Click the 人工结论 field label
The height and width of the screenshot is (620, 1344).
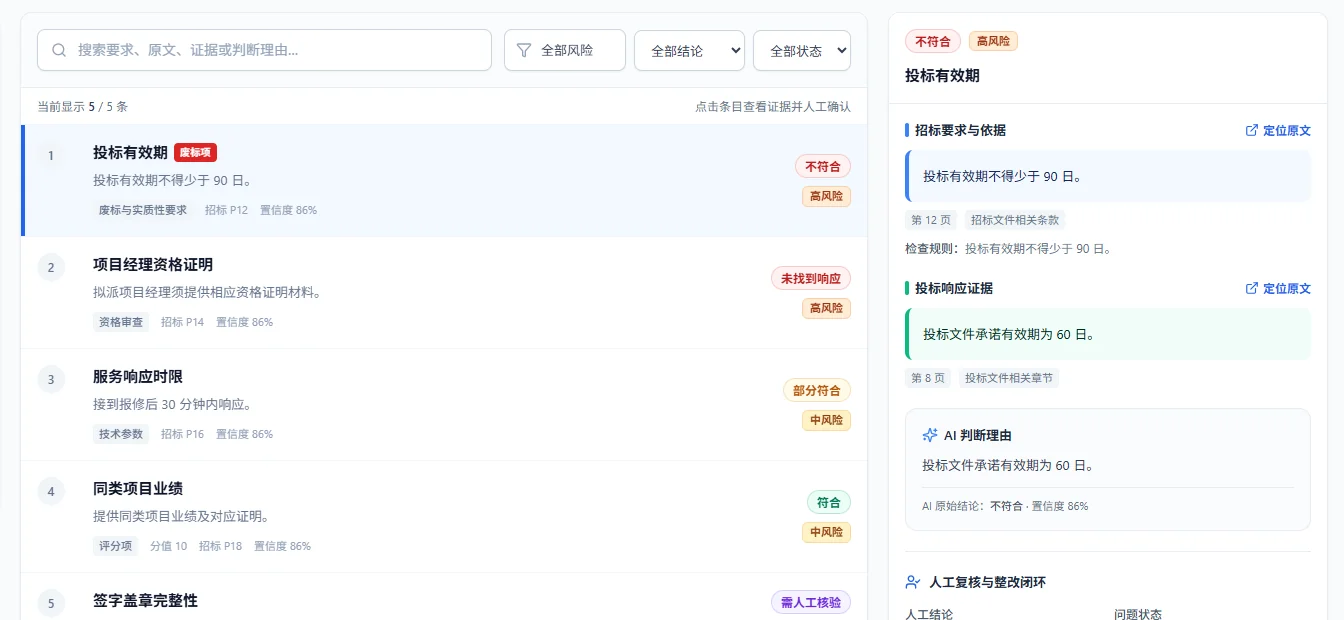[x=929, y=613]
